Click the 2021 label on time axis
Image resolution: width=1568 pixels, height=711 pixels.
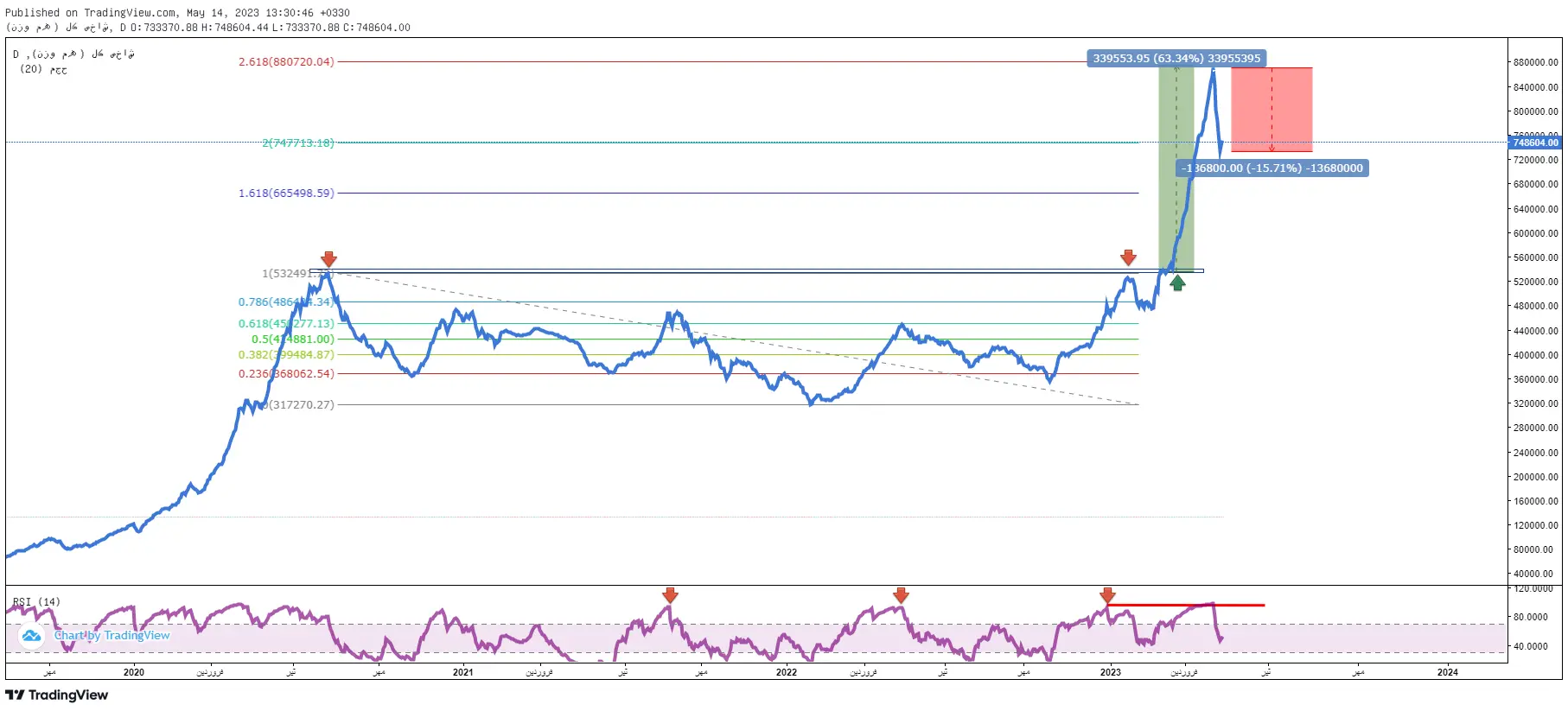click(462, 672)
